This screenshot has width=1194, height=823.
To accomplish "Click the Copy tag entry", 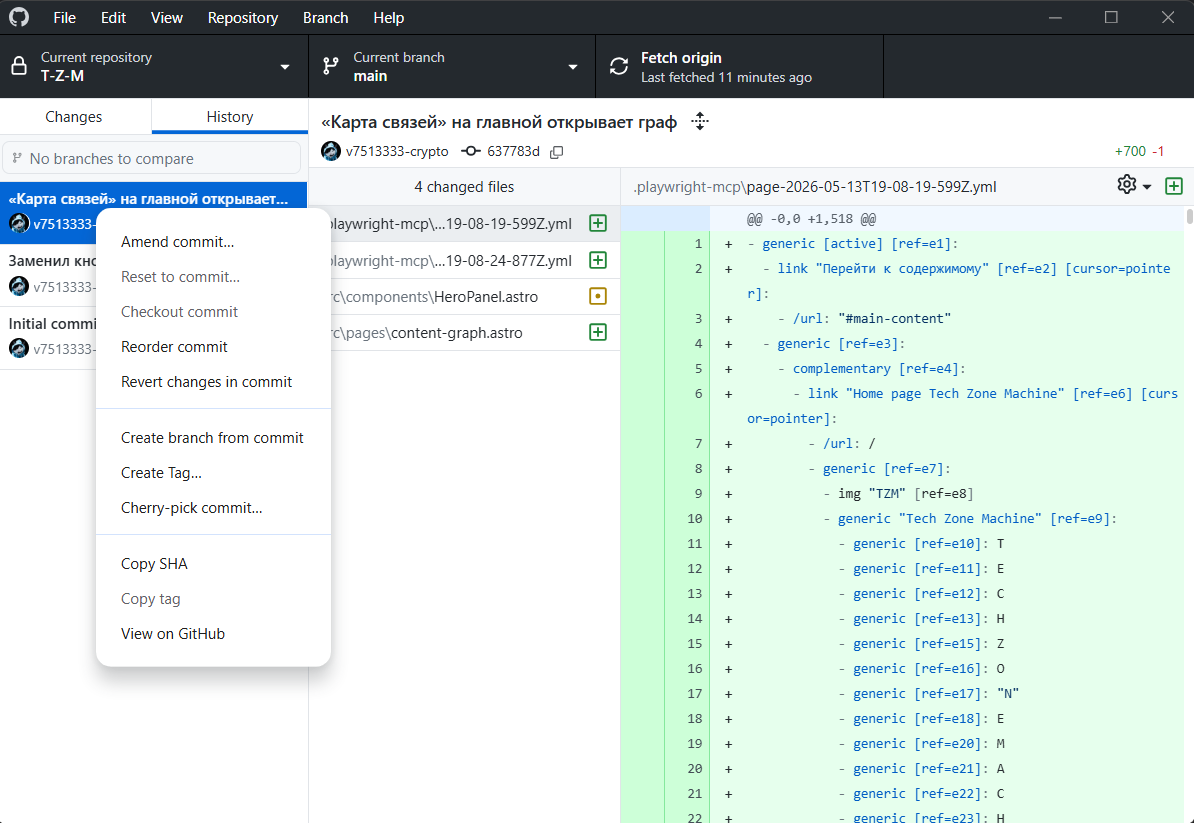I will [x=213, y=598].
